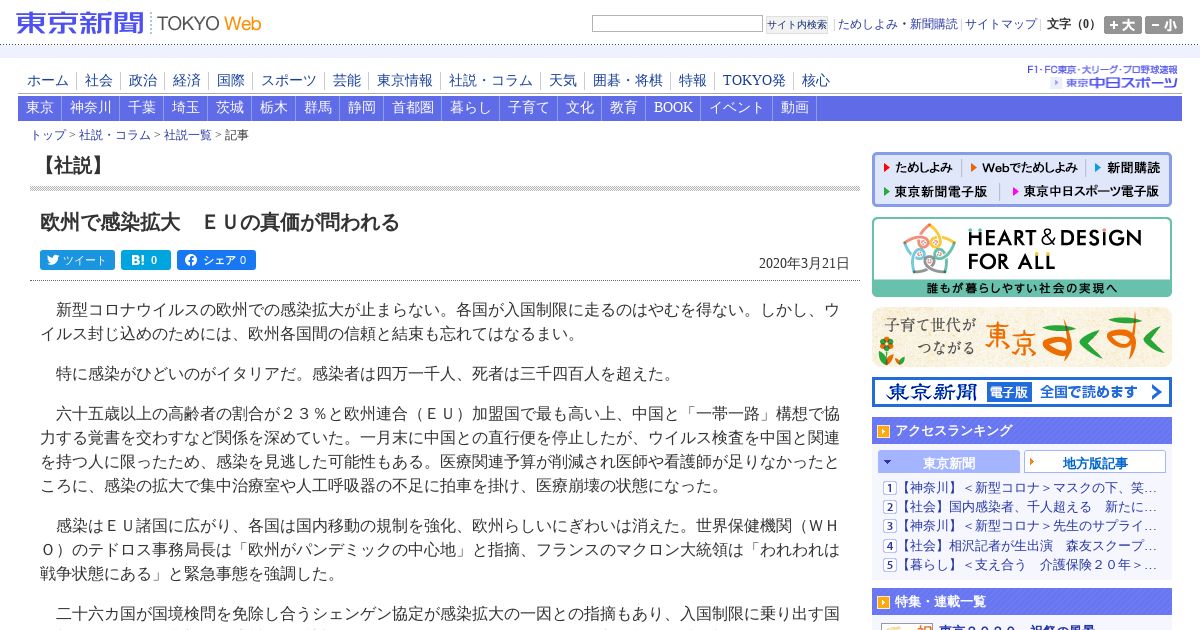Increase text size with 大 button
The image size is (1200, 630).
coord(1123,25)
